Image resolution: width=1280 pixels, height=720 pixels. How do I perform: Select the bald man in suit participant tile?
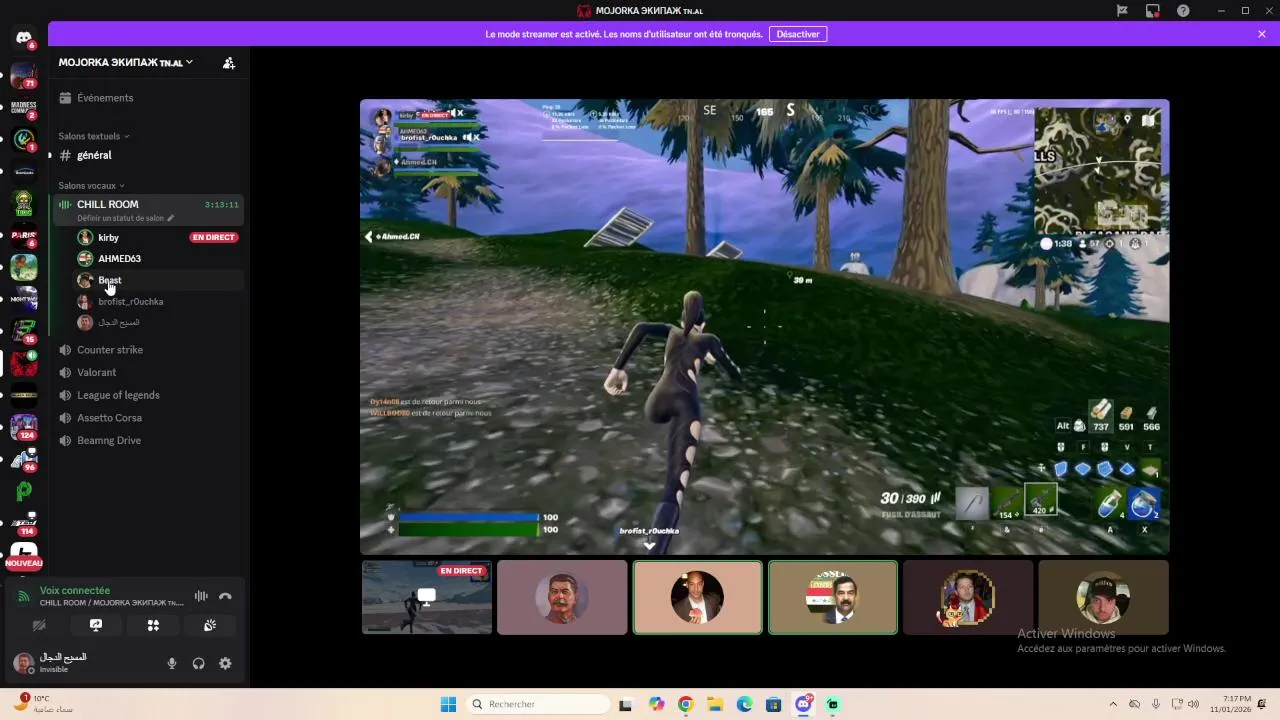(698, 597)
